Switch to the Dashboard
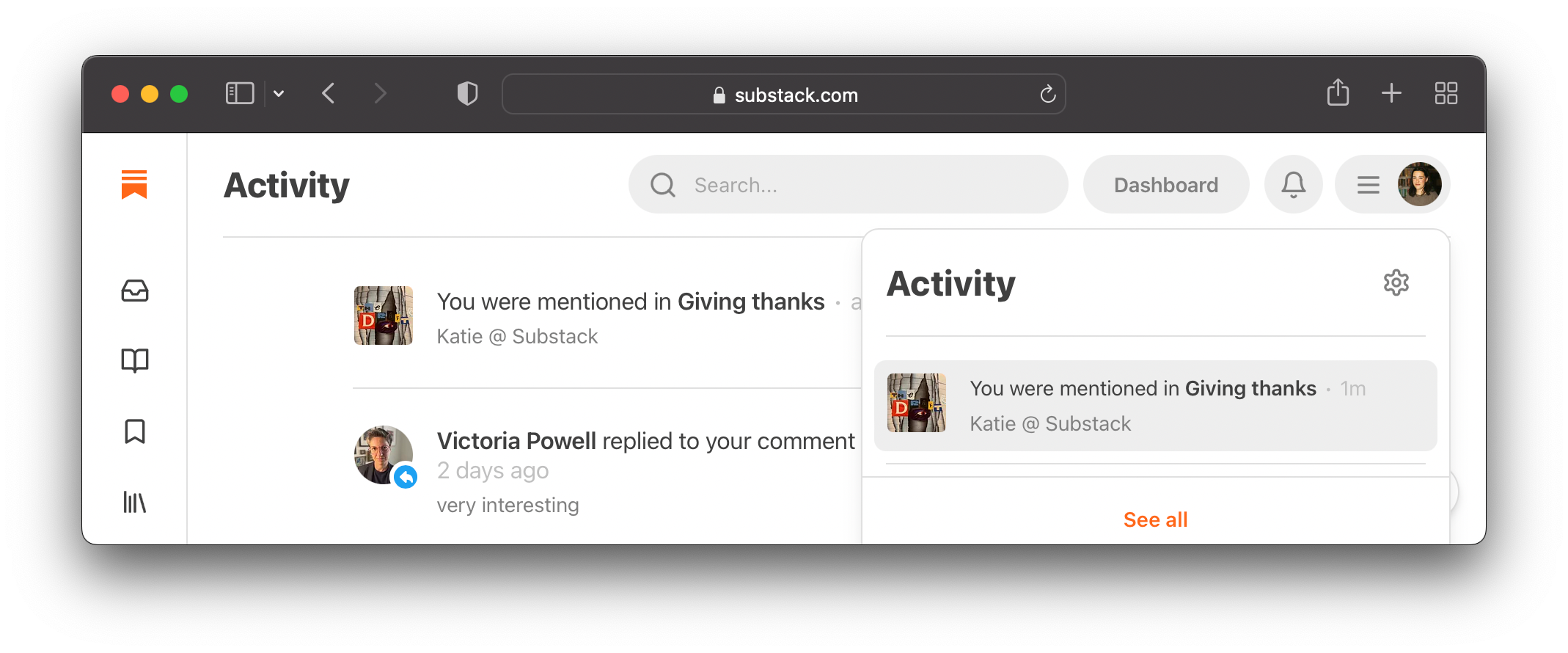Image resolution: width=1568 pixels, height=653 pixels. (x=1165, y=184)
